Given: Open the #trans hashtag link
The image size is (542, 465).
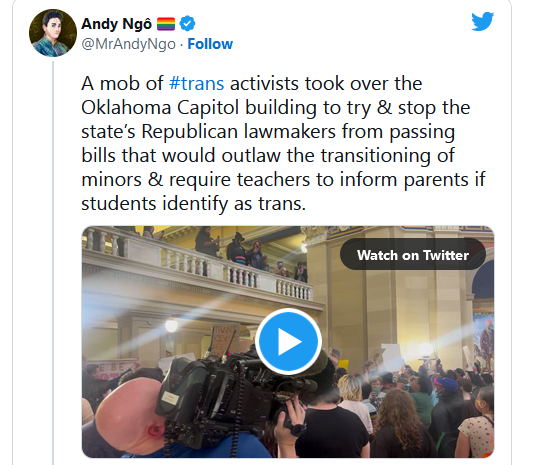Looking at the screenshot, I should point(196,84).
